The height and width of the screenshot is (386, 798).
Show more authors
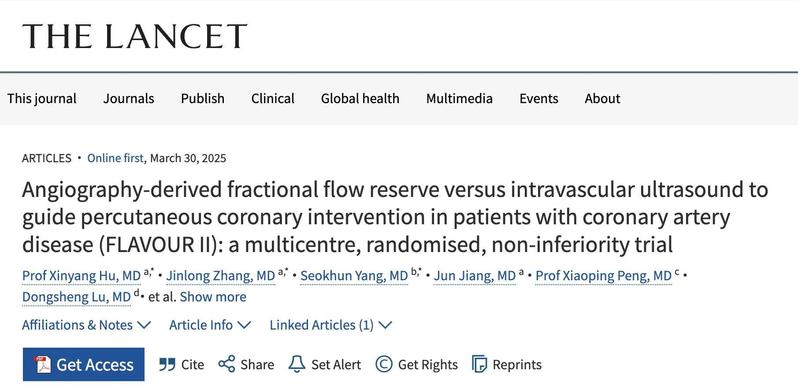[213, 297]
